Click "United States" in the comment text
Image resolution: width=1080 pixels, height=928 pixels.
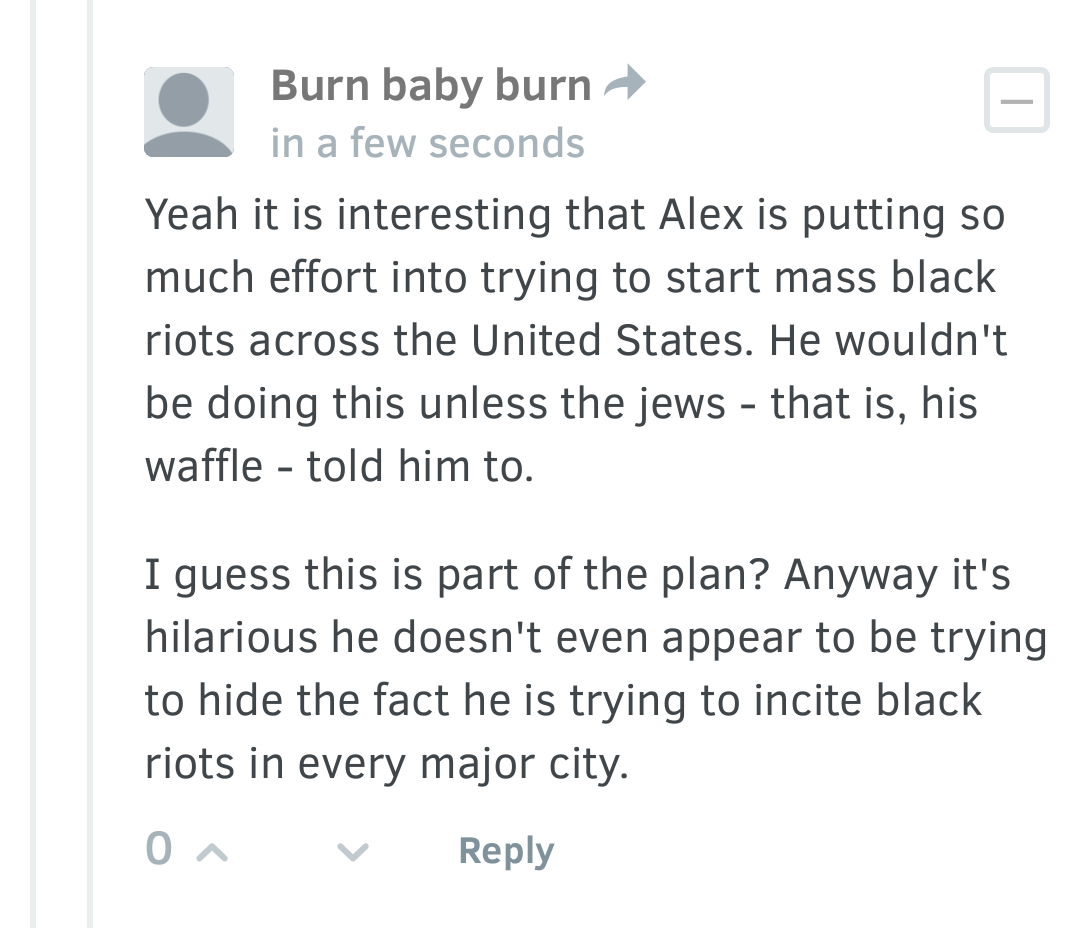click(x=608, y=341)
